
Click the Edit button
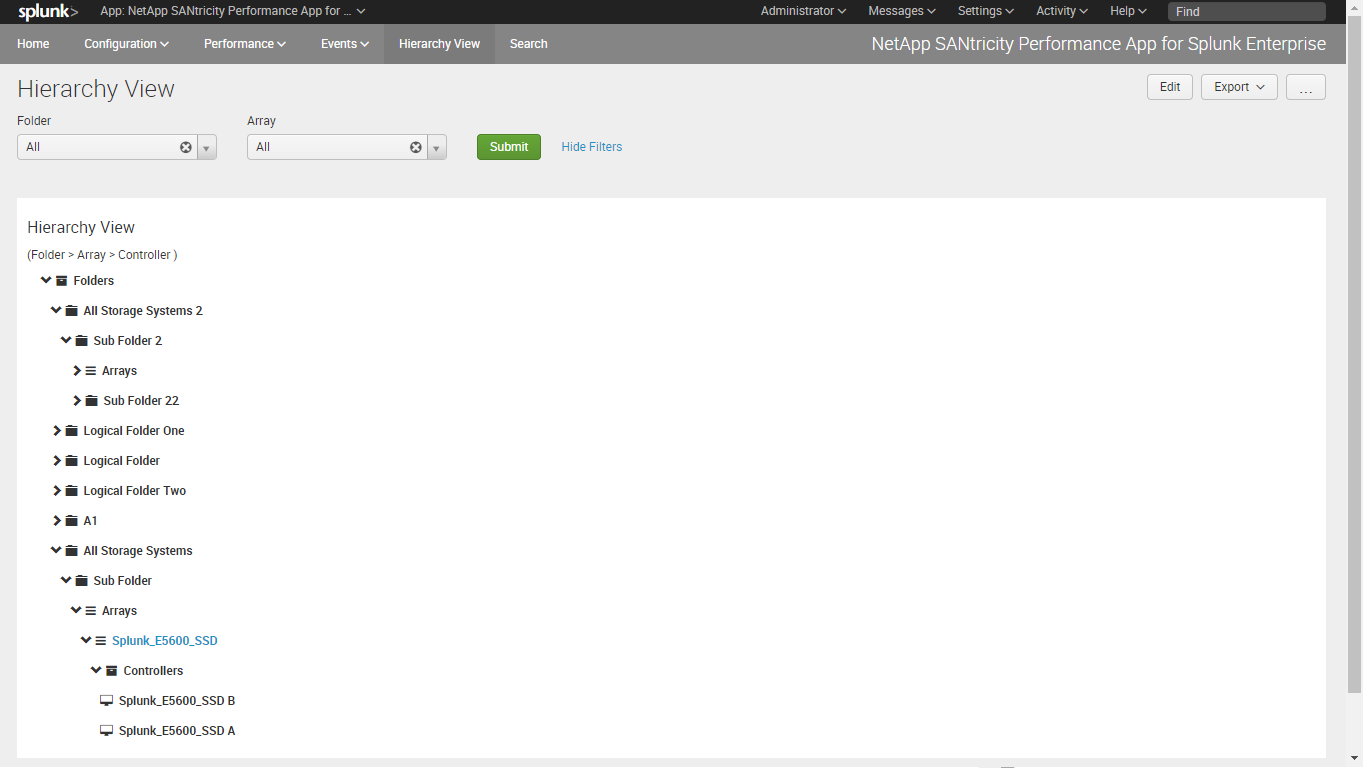[x=1170, y=87]
